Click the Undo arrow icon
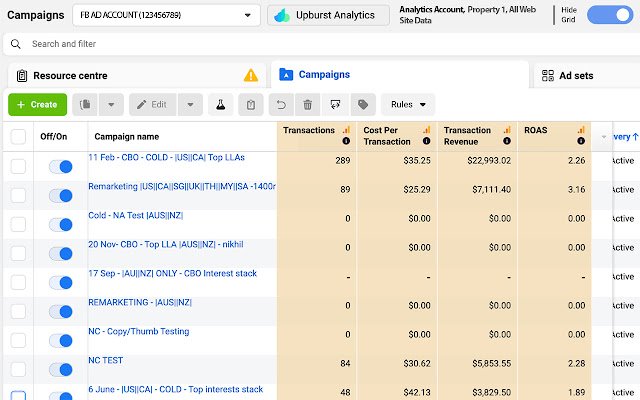Screen dimensions: 640x400 click(x=281, y=105)
